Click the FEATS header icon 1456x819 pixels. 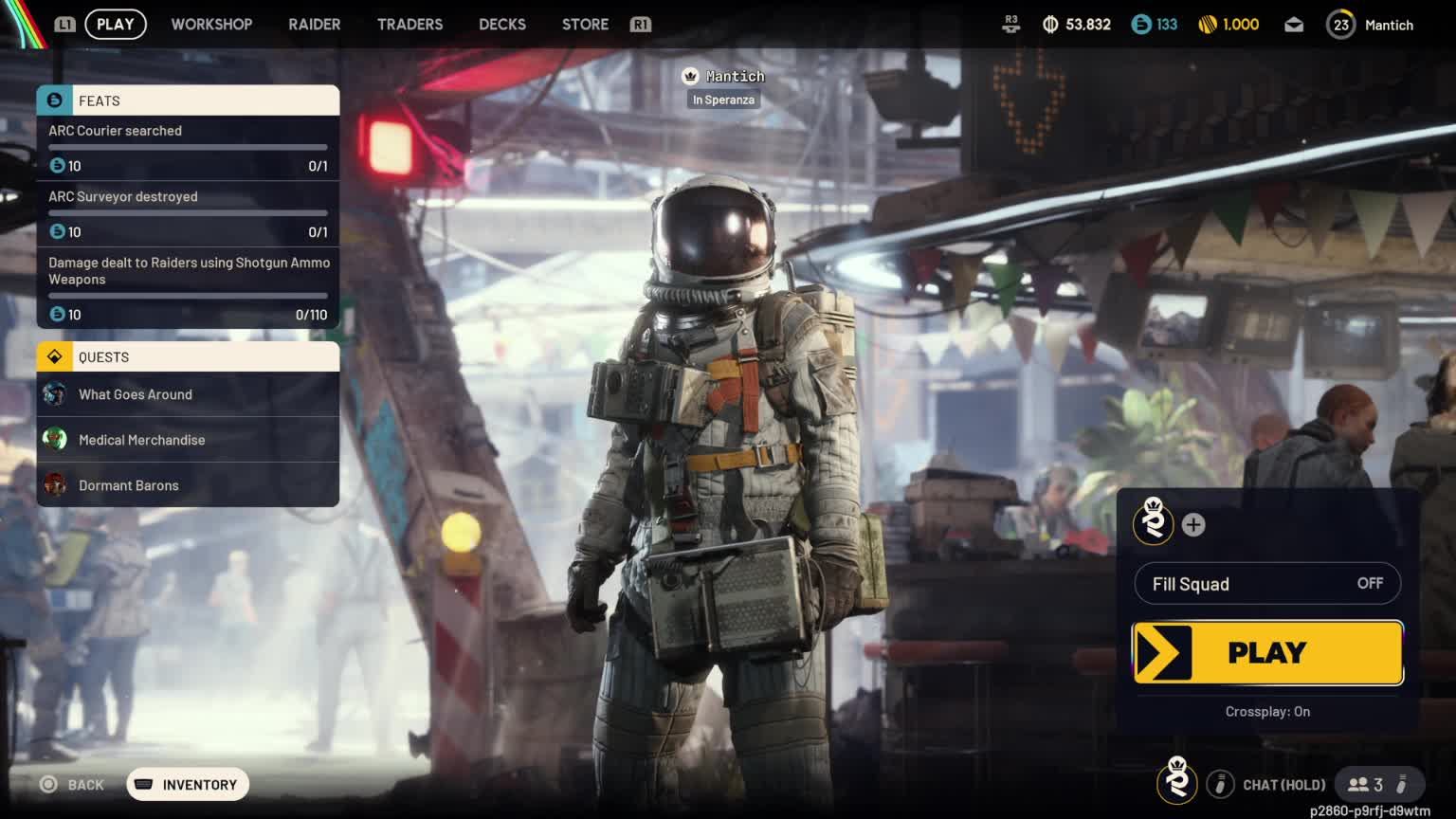[54, 100]
